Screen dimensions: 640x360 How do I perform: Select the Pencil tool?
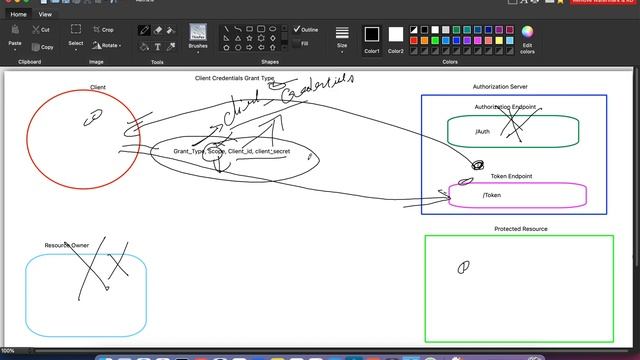click(x=144, y=30)
